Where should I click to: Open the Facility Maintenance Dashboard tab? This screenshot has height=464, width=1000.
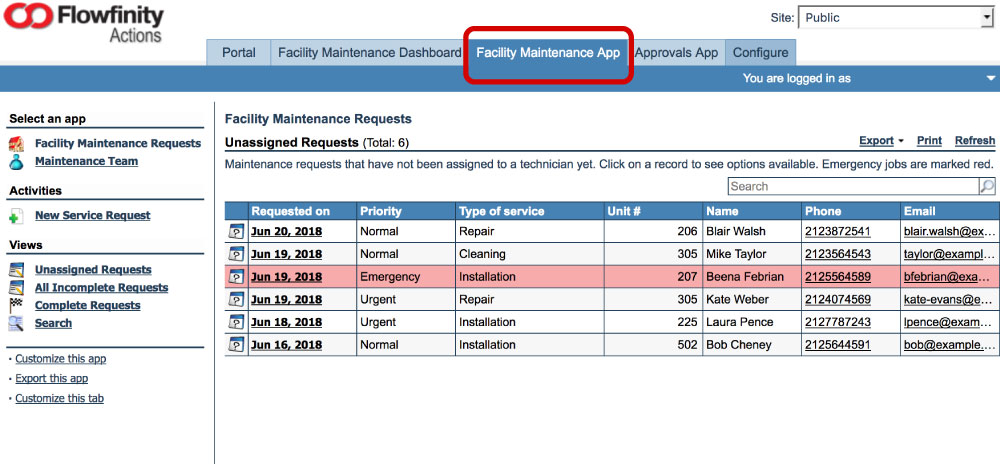tap(369, 53)
